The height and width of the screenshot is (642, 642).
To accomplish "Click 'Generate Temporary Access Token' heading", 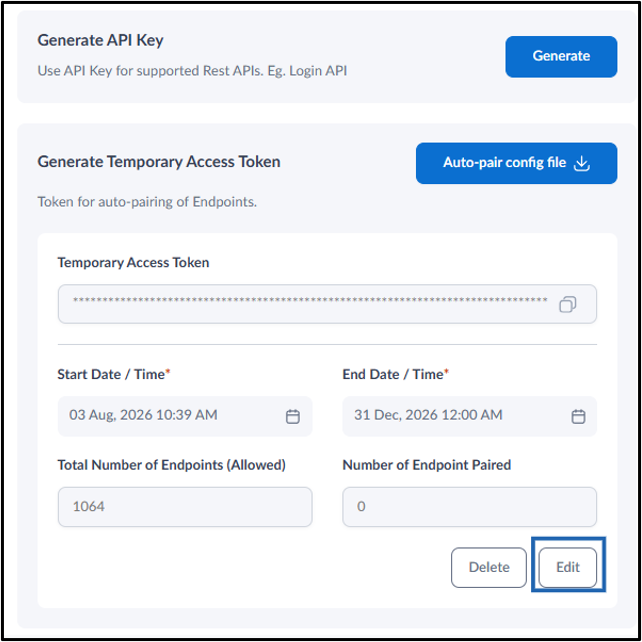I will [159, 162].
